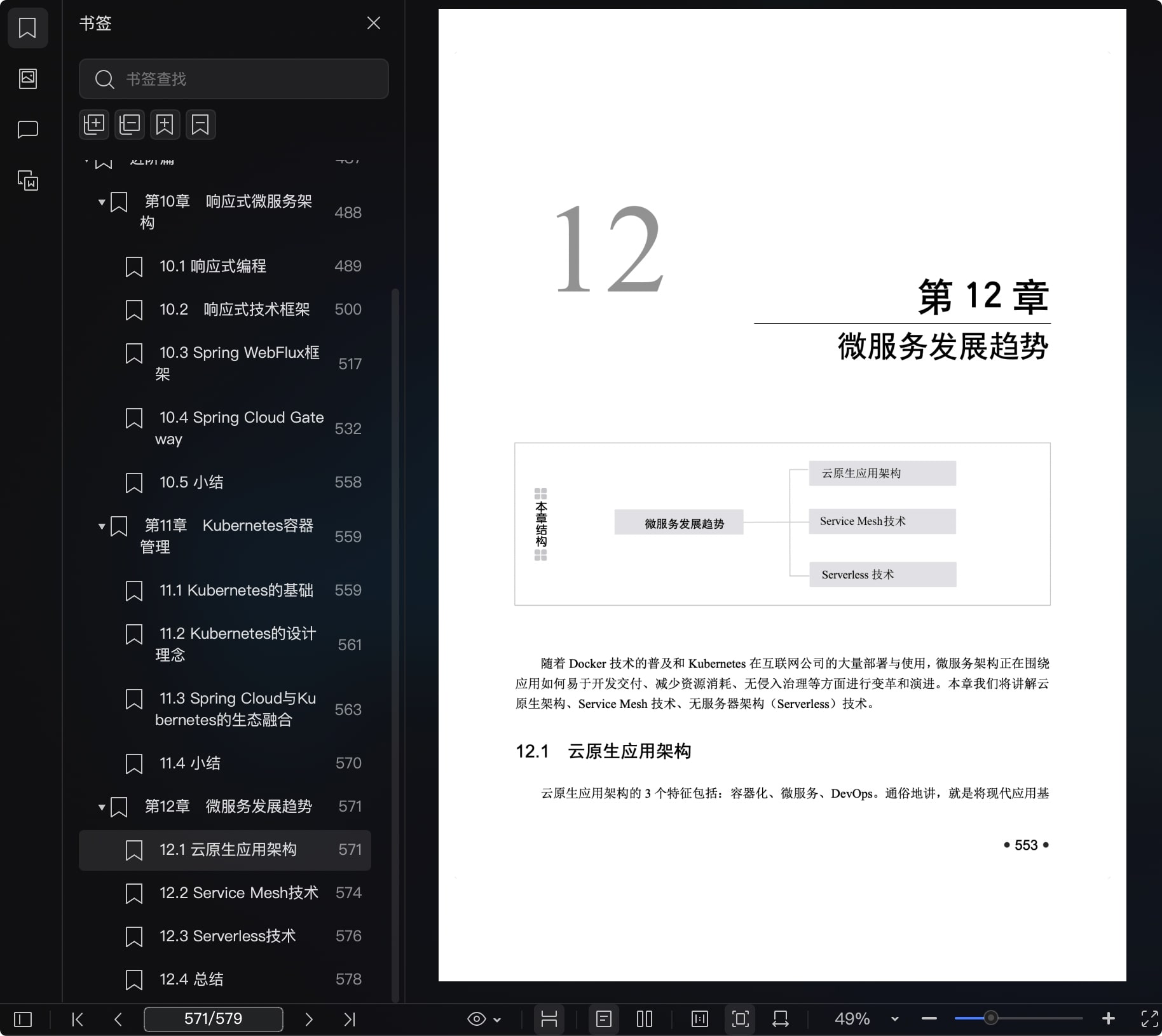Screen dimensions: 1162x1036
Task: Focus the bookmark search field
Action: click(233, 79)
